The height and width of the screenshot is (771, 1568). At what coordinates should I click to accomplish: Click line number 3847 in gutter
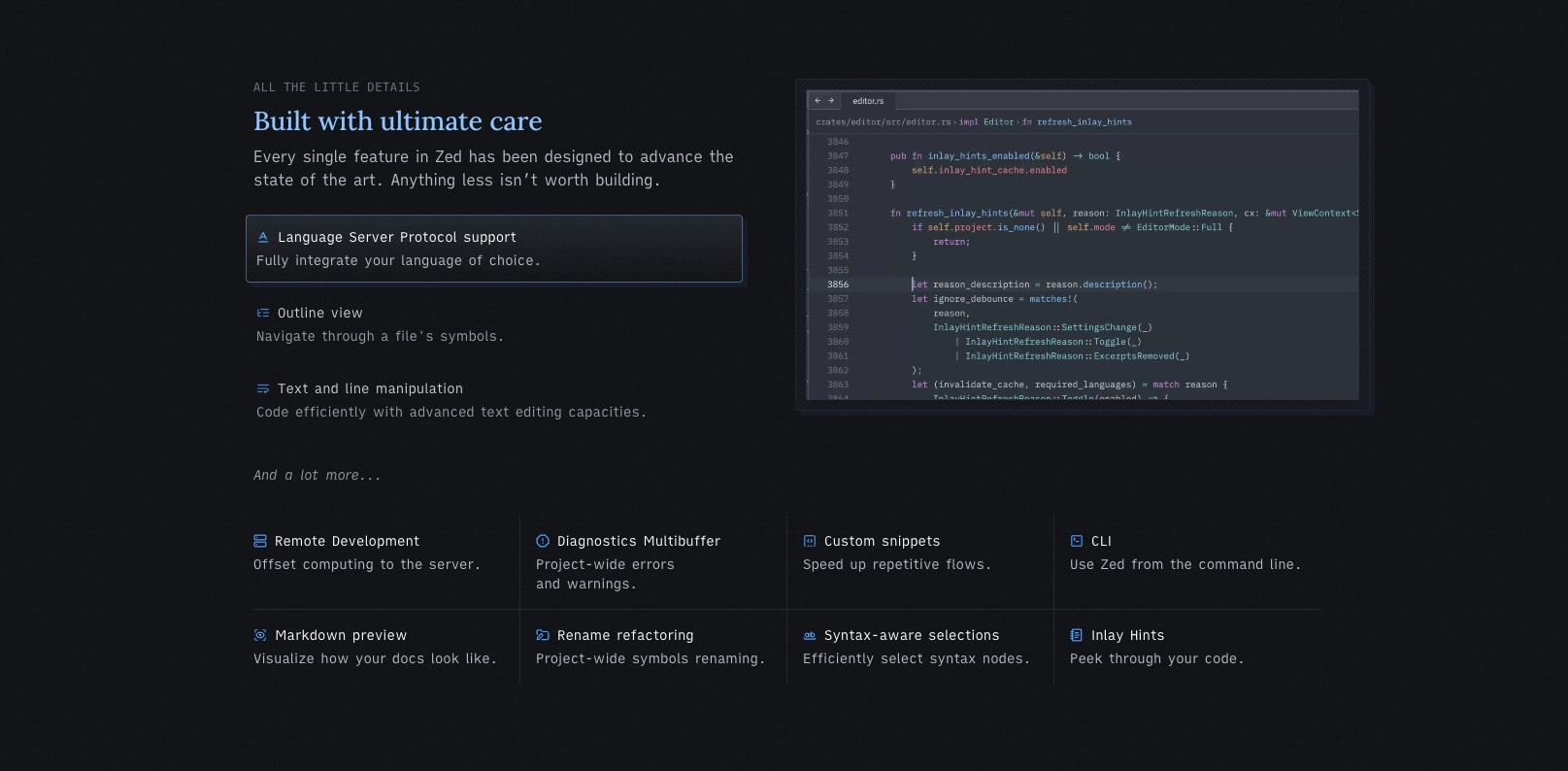pyautogui.click(x=838, y=155)
